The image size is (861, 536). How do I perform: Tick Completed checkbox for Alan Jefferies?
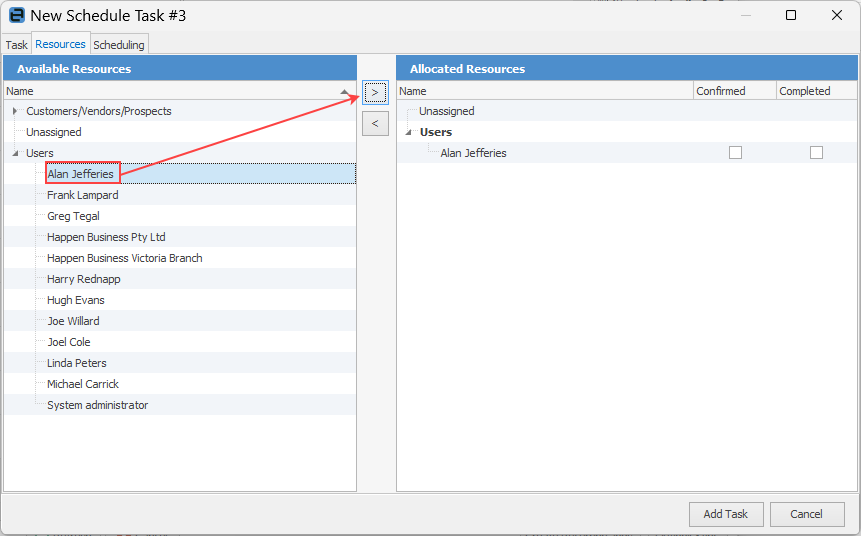817,153
